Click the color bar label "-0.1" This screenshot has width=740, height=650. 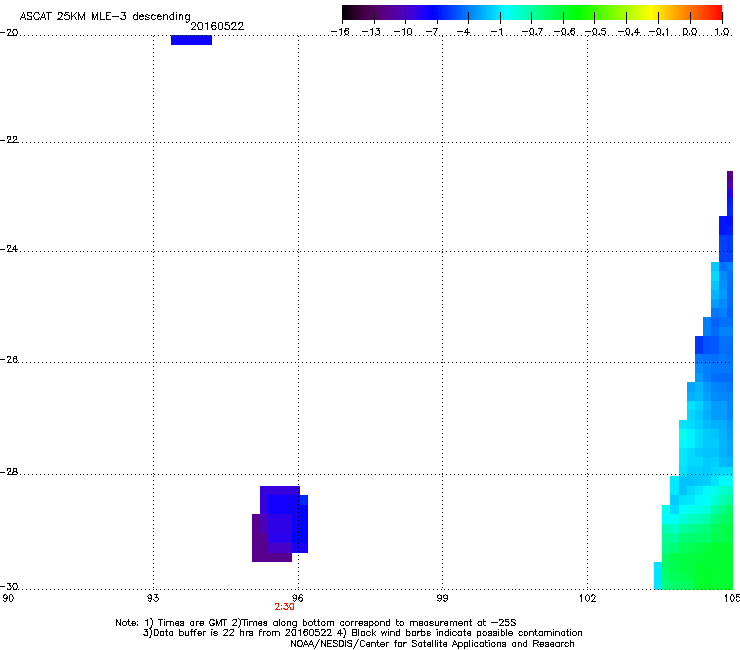(x=659, y=32)
